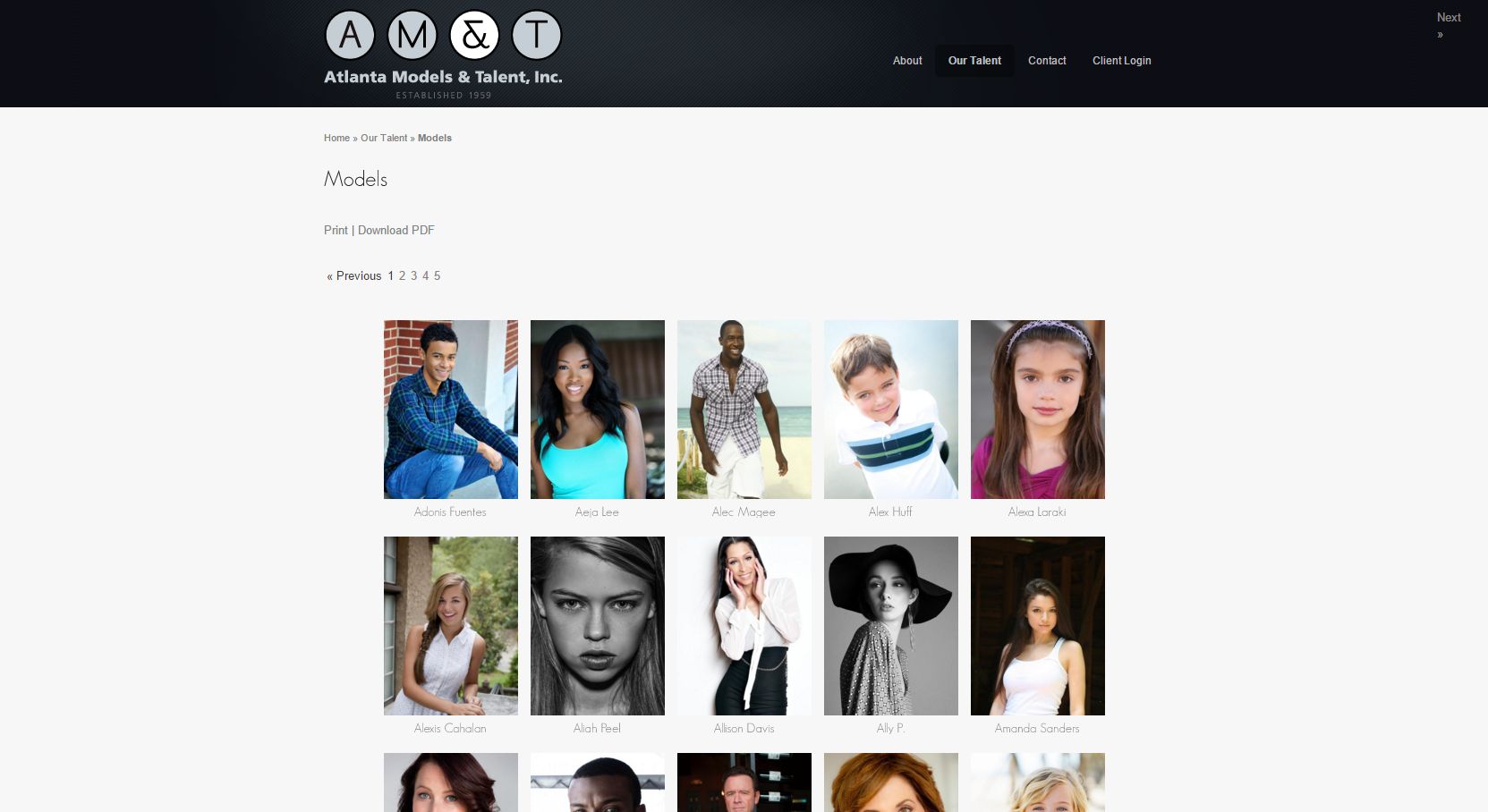
Task: Open Amanda Sanders photo thumbnail
Action: click(1038, 626)
